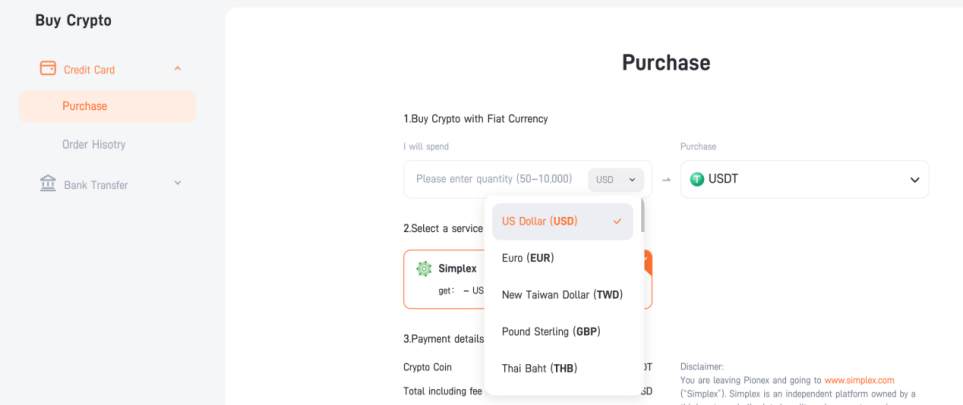Choose Euro (EUR) from currency list
This screenshot has height=405, width=963.
click(x=563, y=258)
